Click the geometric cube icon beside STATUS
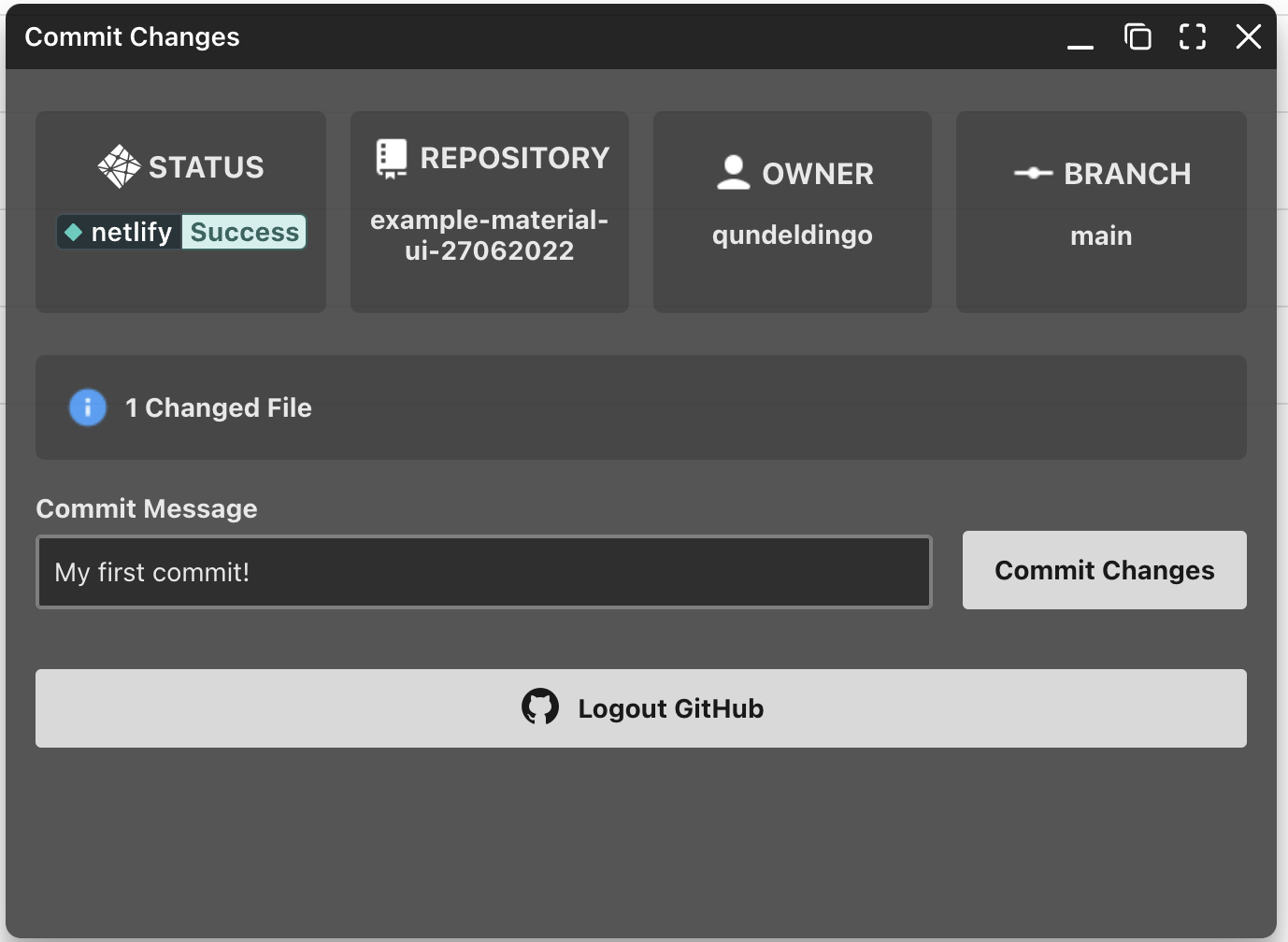This screenshot has width=1288, height=942. tap(121, 165)
